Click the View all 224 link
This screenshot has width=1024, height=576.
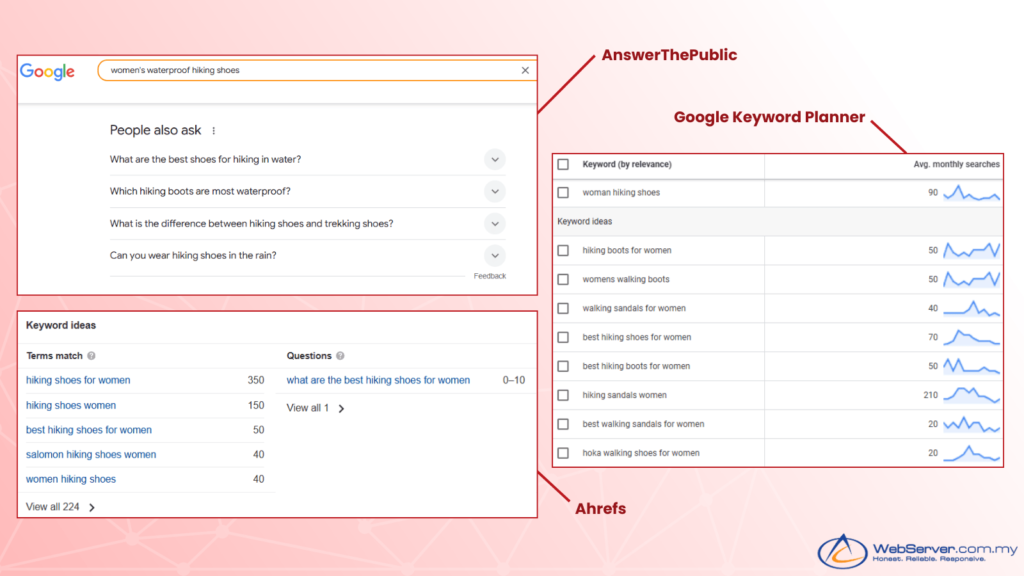(52, 507)
